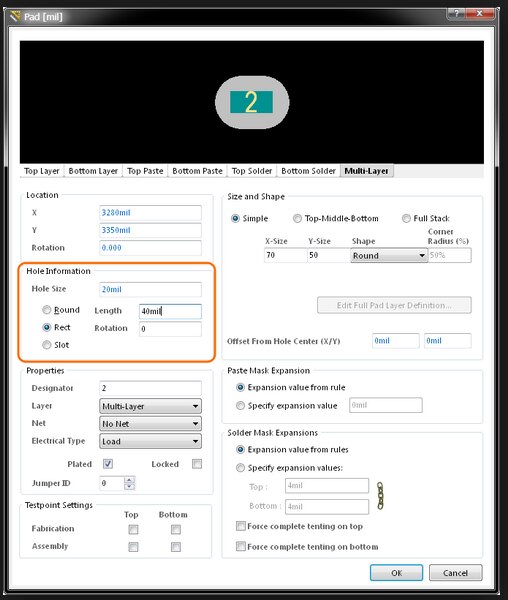Select the Round hole type radio button

pos(47,310)
